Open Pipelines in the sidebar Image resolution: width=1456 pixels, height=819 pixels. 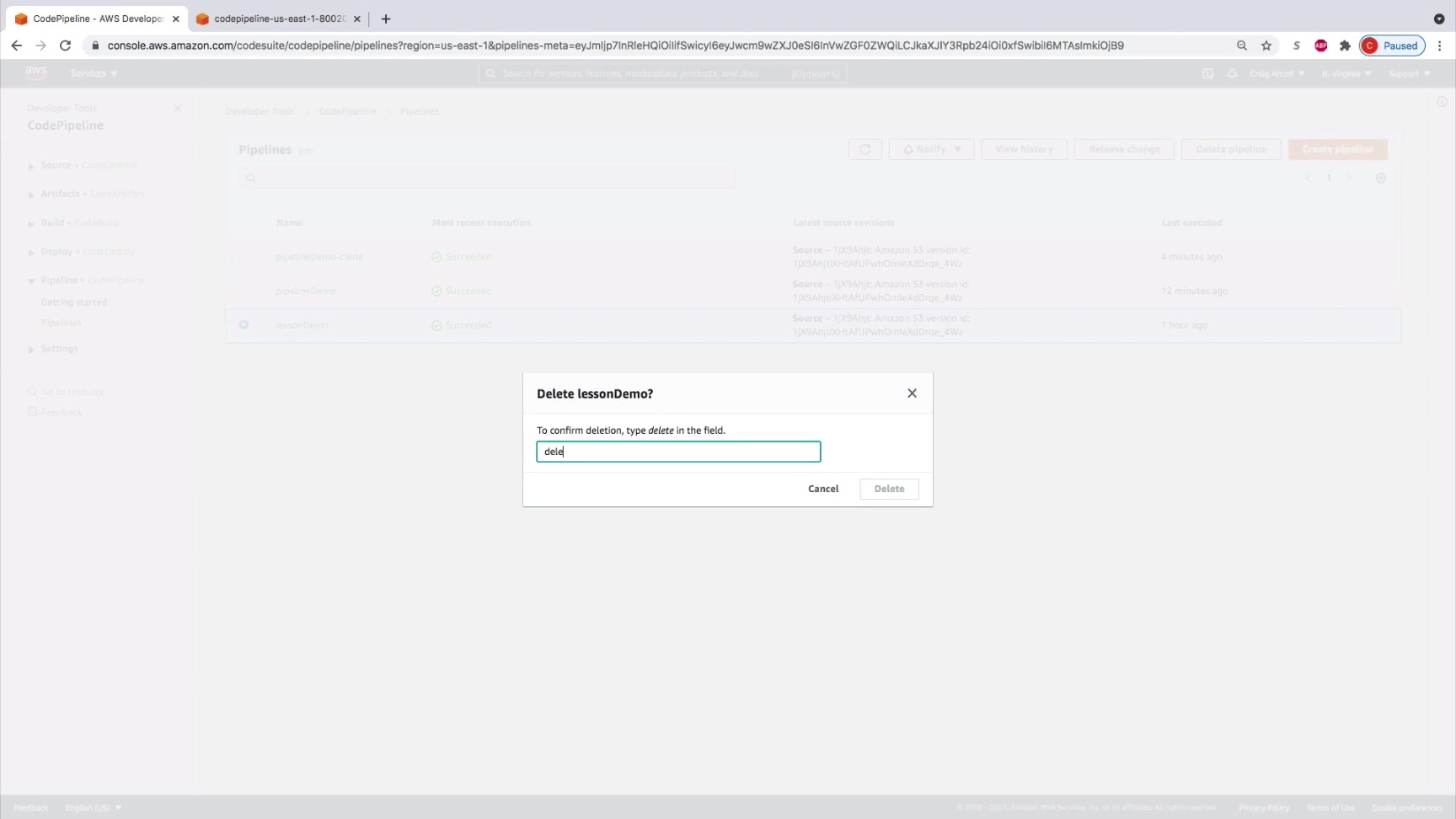(62, 323)
